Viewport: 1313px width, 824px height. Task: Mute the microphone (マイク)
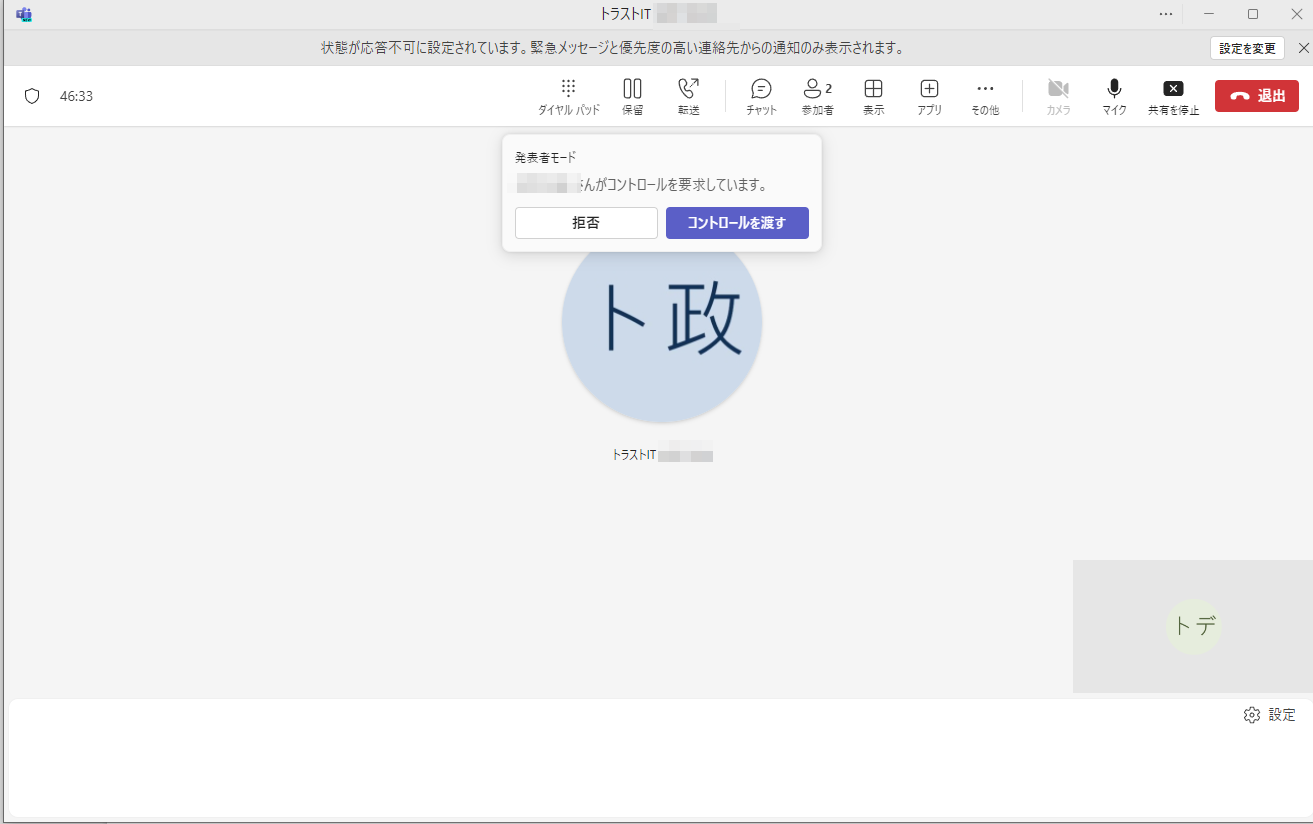[1114, 96]
